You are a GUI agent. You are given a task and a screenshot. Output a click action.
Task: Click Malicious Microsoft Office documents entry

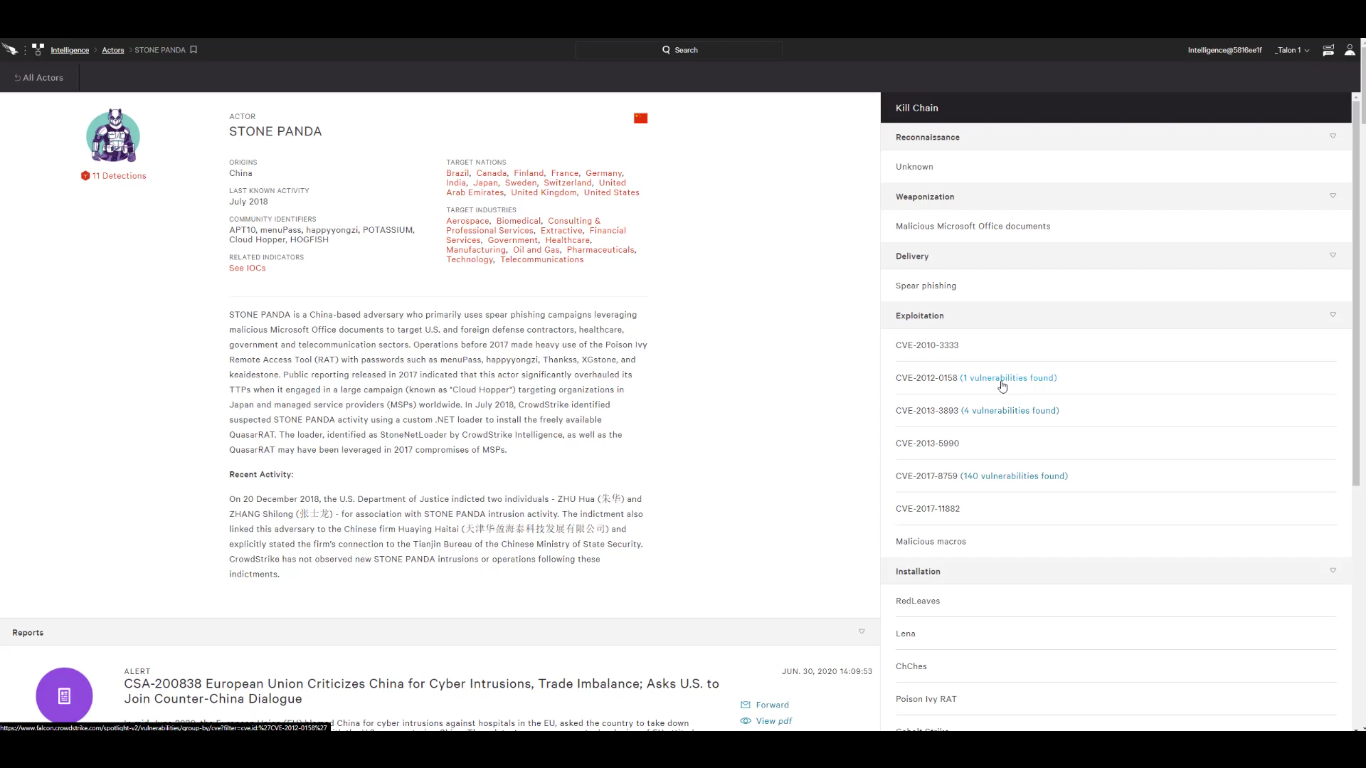(973, 226)
